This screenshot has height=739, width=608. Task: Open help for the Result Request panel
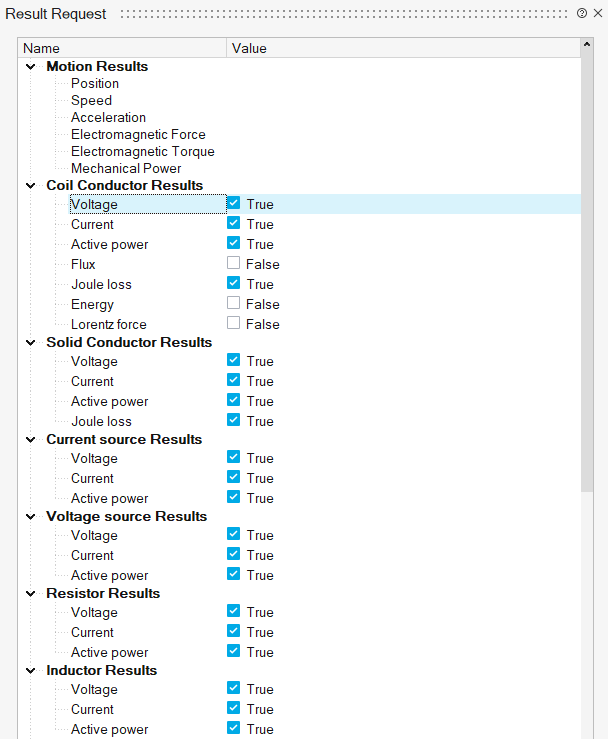(x=582, y=14)
